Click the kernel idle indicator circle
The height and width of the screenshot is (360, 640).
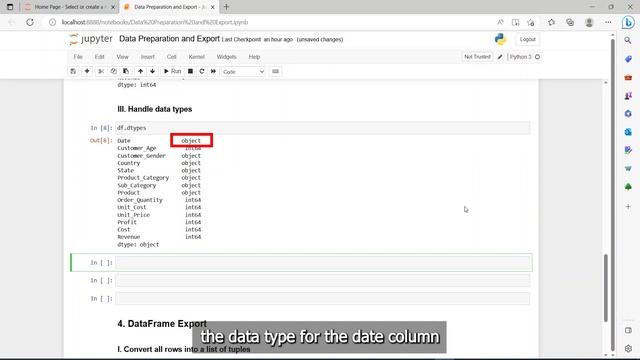pos(538,57)
